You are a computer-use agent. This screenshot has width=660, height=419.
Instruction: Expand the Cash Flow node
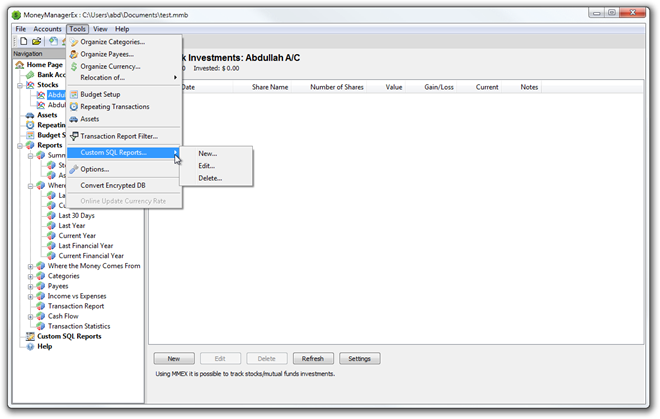point(30,317)
